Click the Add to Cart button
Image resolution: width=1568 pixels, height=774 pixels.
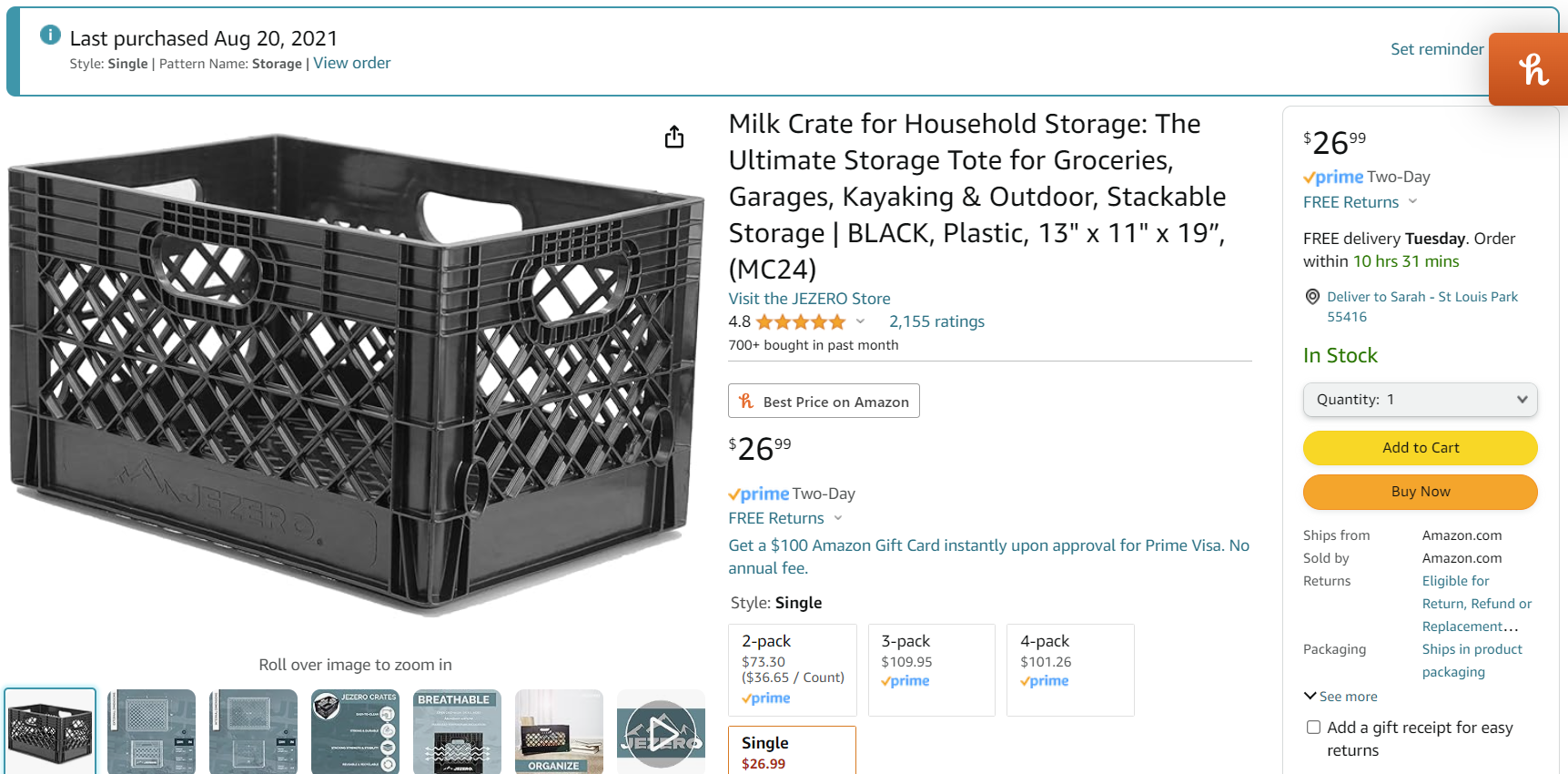[x=1420, y=448]
